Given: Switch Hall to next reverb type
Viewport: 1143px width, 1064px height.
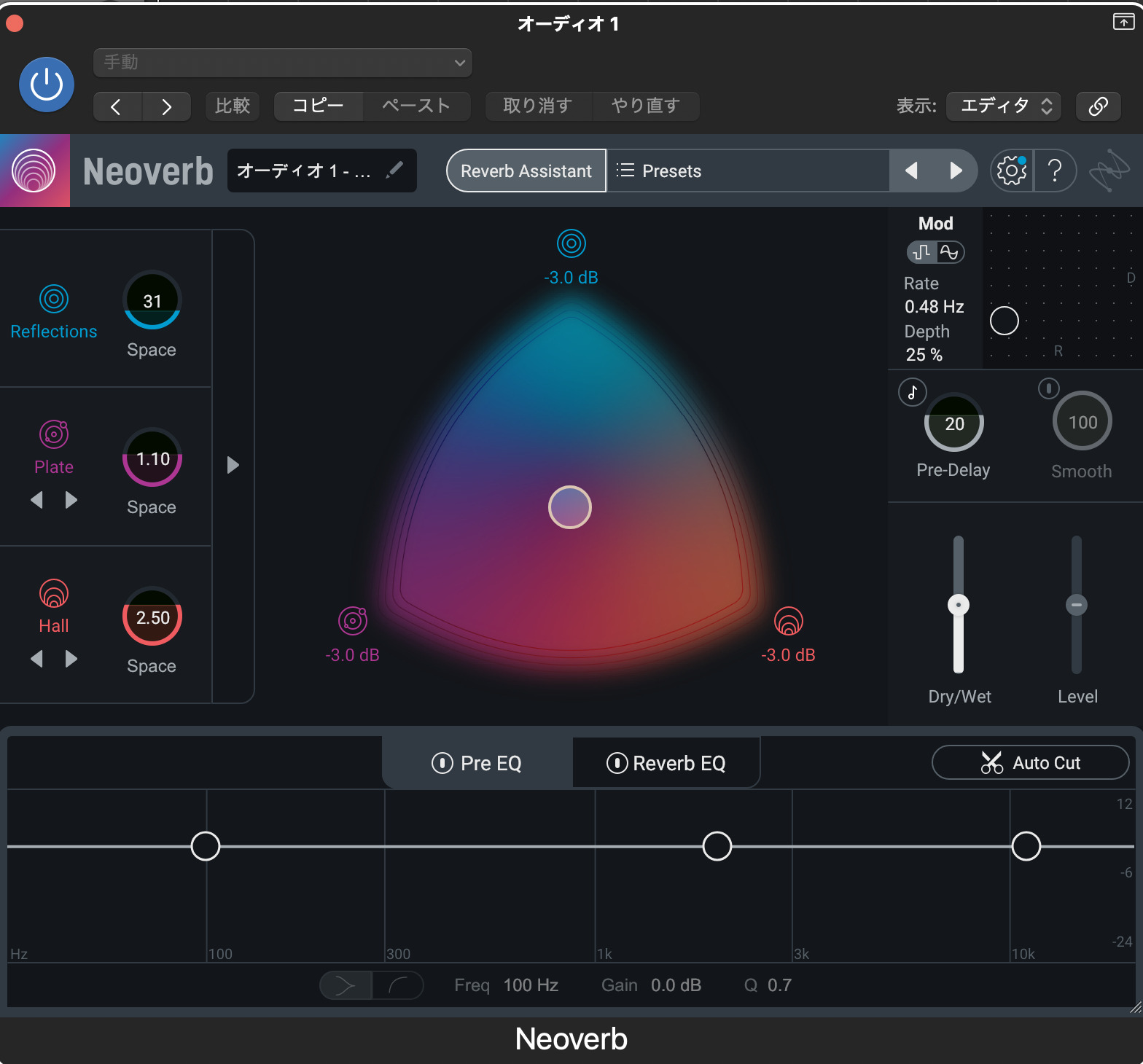Looking at the screenshot, I should (x=71, y=659).
